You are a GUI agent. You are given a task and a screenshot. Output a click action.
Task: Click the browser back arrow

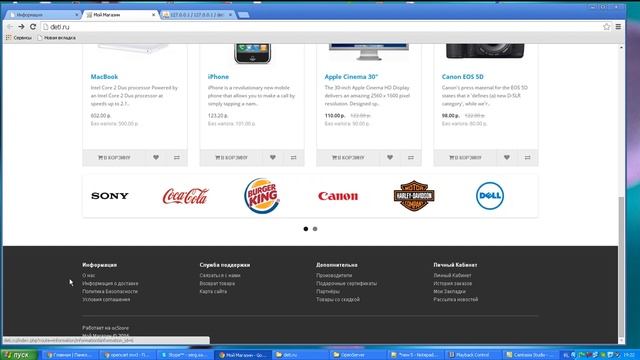point(10,27)
